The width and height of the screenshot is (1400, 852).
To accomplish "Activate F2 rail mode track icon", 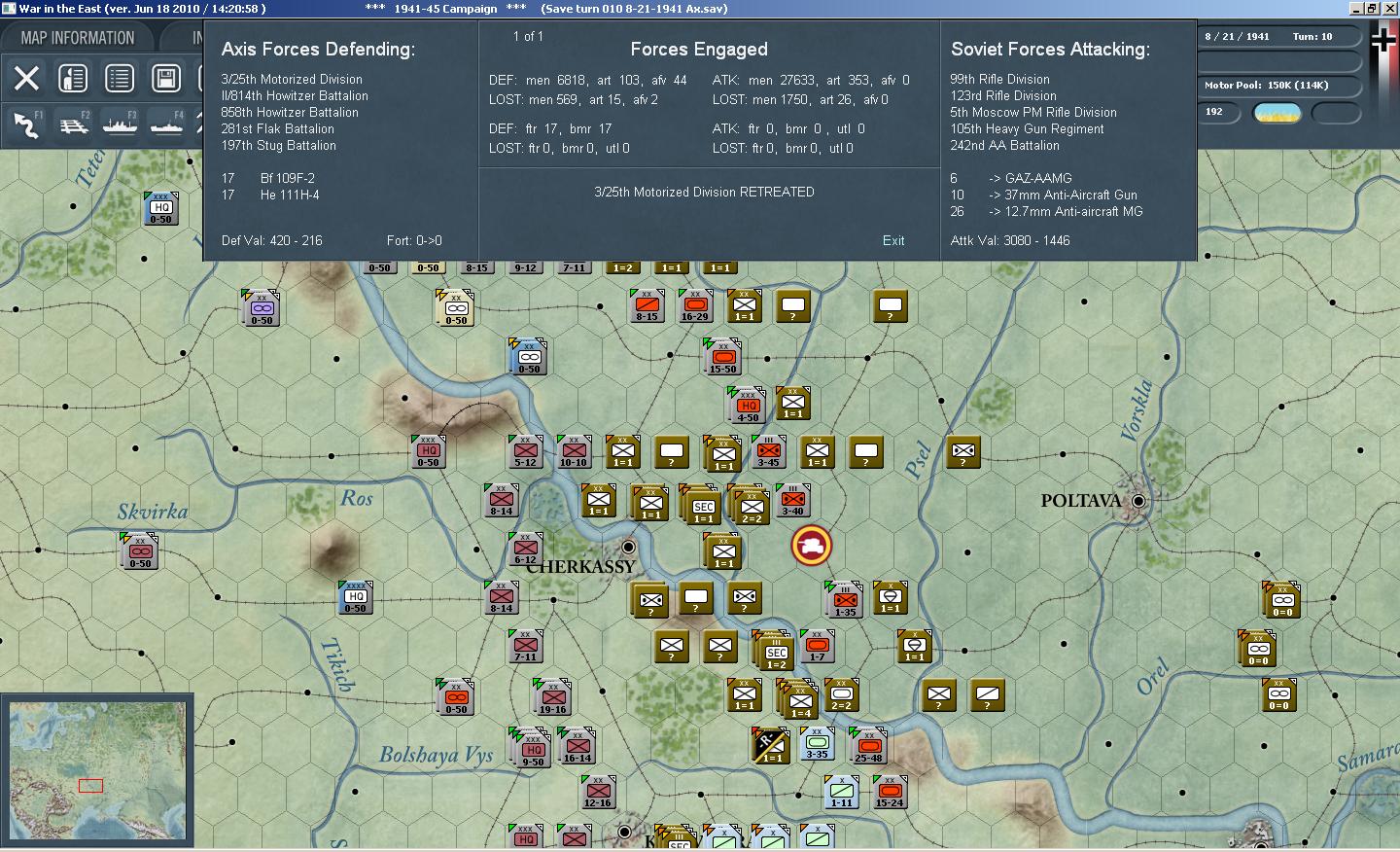I will point(73,124).
